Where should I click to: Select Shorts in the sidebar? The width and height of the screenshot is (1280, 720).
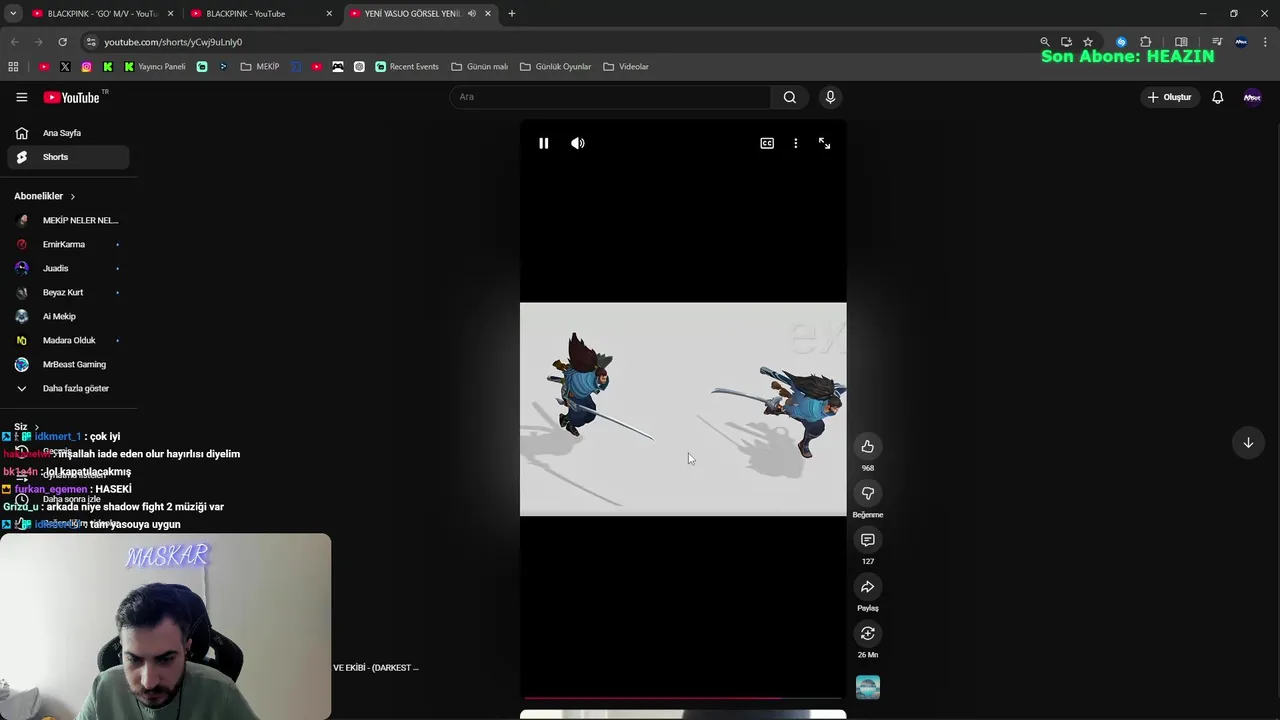click(x=68, y=157)
